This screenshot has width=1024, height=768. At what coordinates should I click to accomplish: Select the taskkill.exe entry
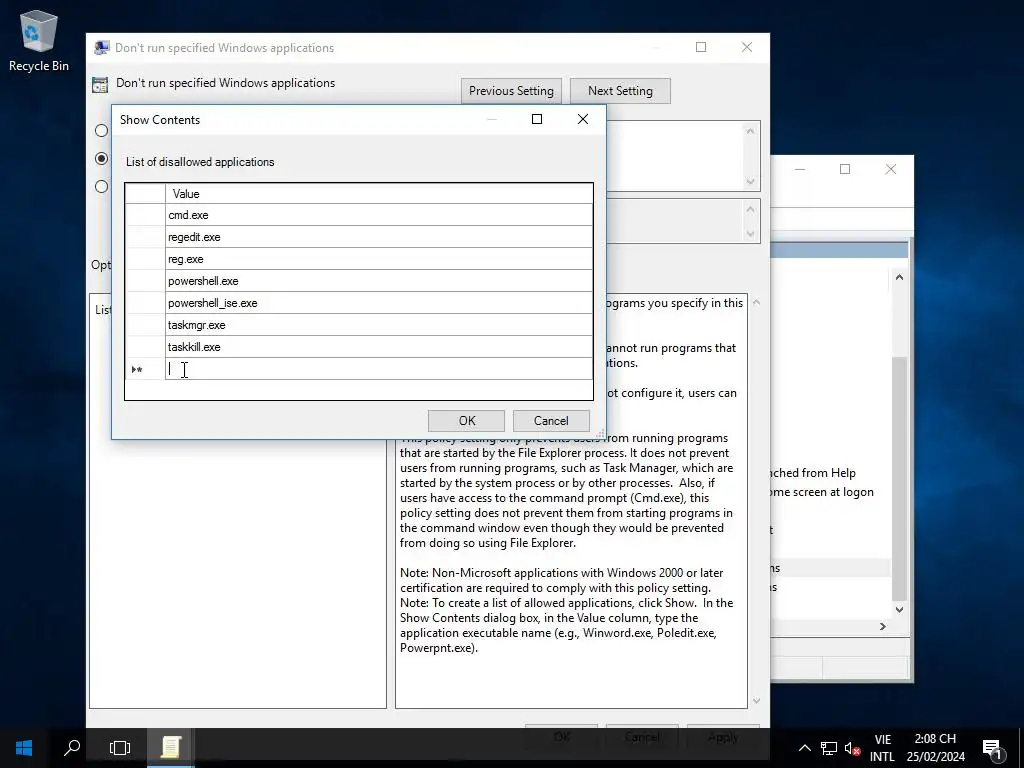coord(379,347)
